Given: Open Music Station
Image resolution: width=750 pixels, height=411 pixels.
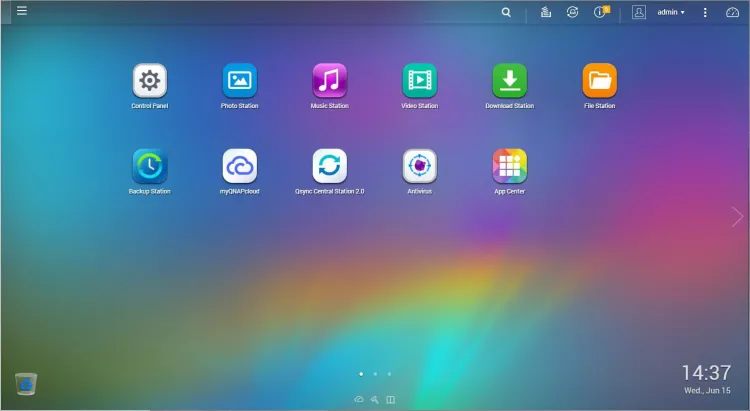Looking at the screenshot, I should (329, 80).
